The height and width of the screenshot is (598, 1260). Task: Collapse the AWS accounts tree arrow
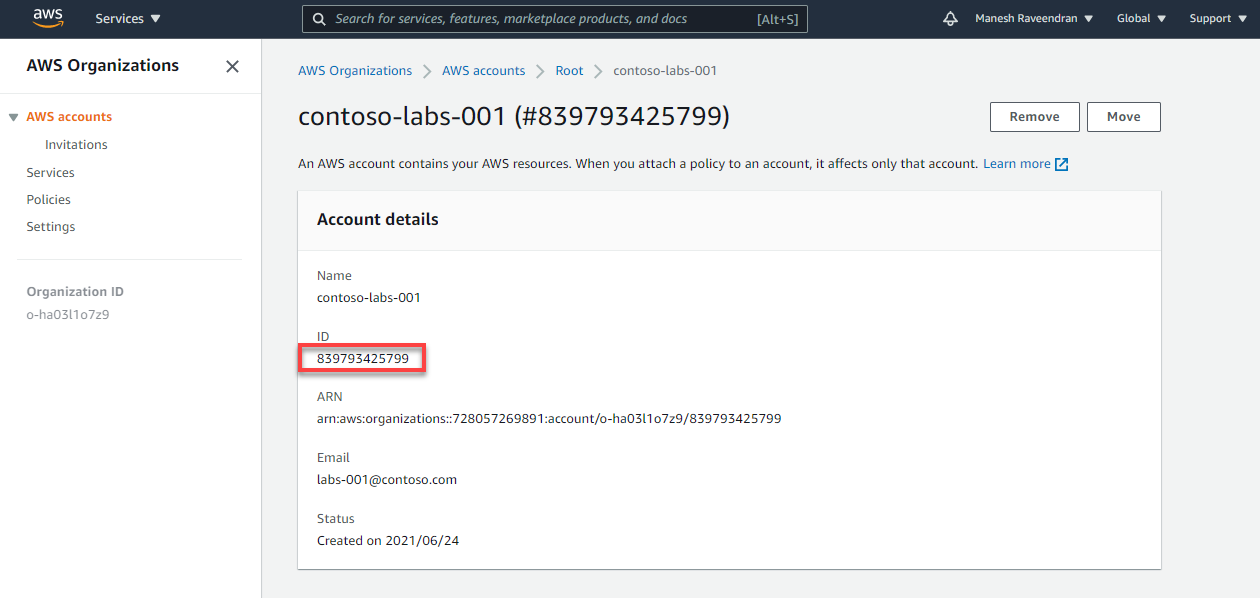[13, 117]
